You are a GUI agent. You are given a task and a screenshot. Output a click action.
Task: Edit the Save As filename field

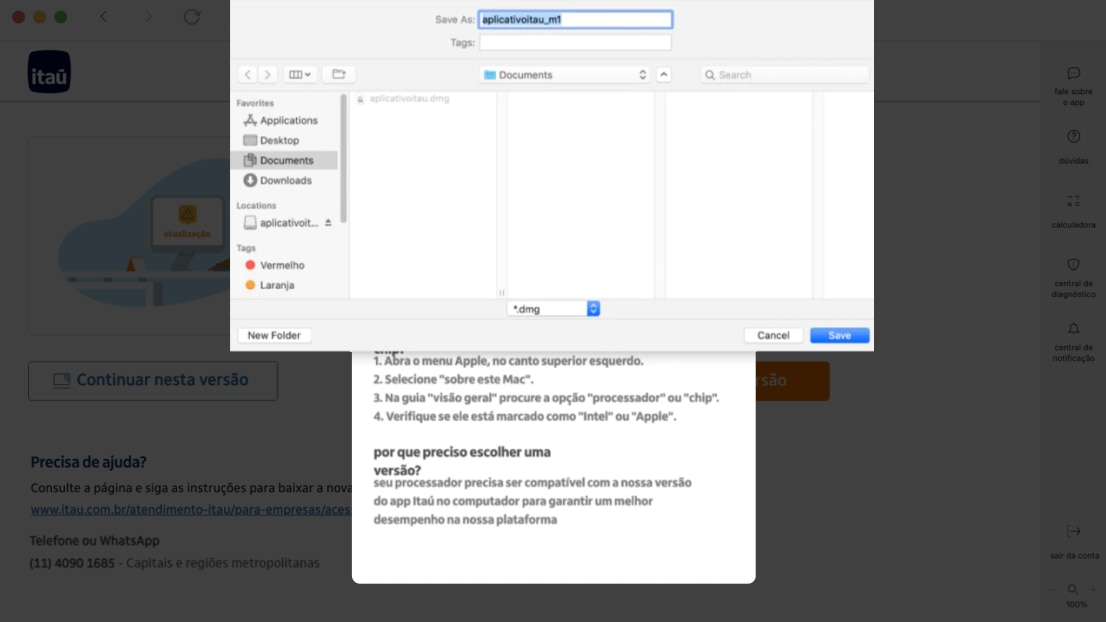point(576,20)
